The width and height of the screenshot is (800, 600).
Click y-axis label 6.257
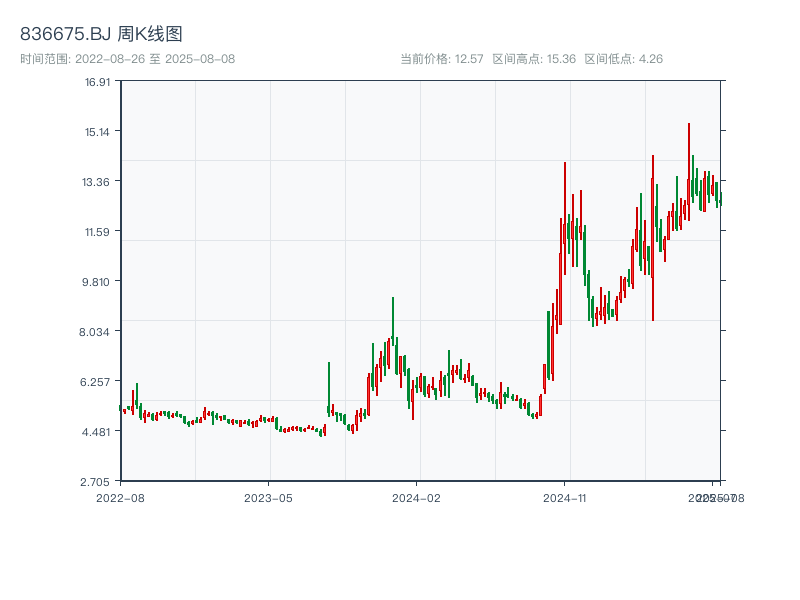coord(95,382)
